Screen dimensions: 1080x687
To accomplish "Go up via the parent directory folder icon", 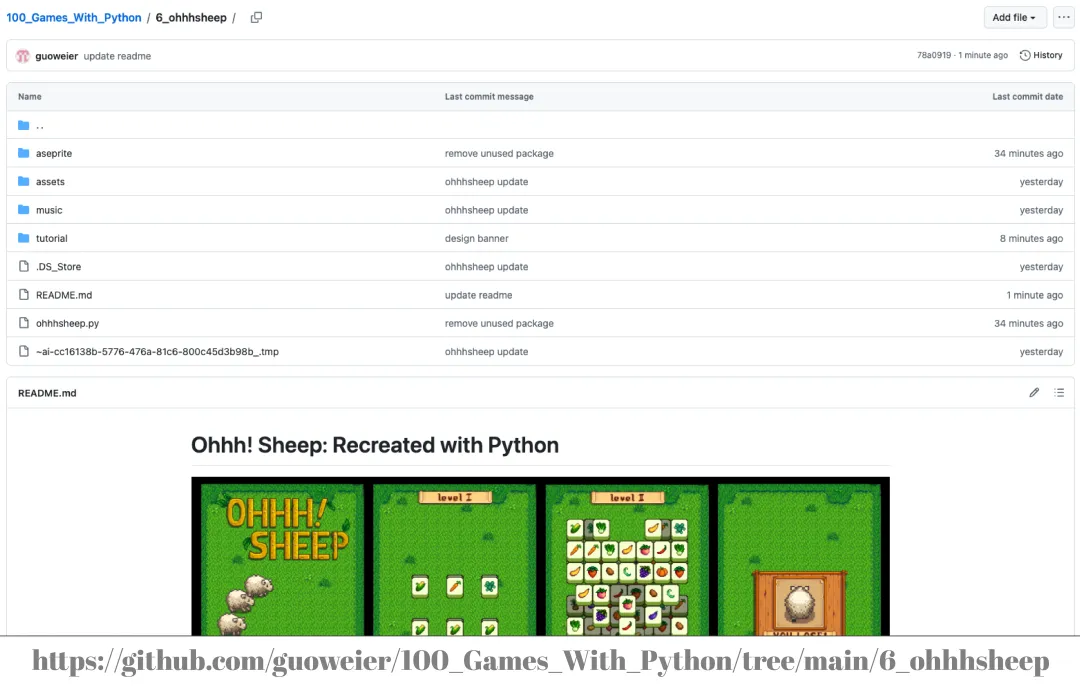I will (x=23, y=125).
